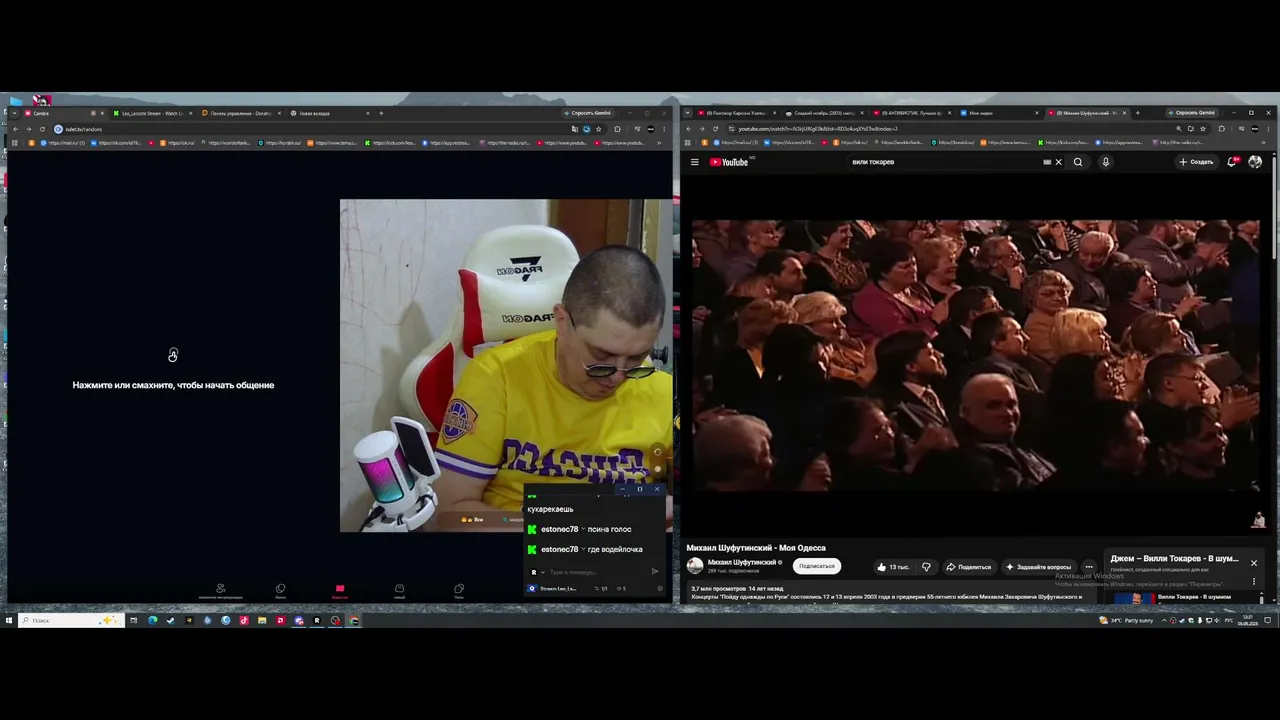This screenshot has width=1280, height=720.
Task: Open more actions below the video
Action: [x=1089, y=567]
